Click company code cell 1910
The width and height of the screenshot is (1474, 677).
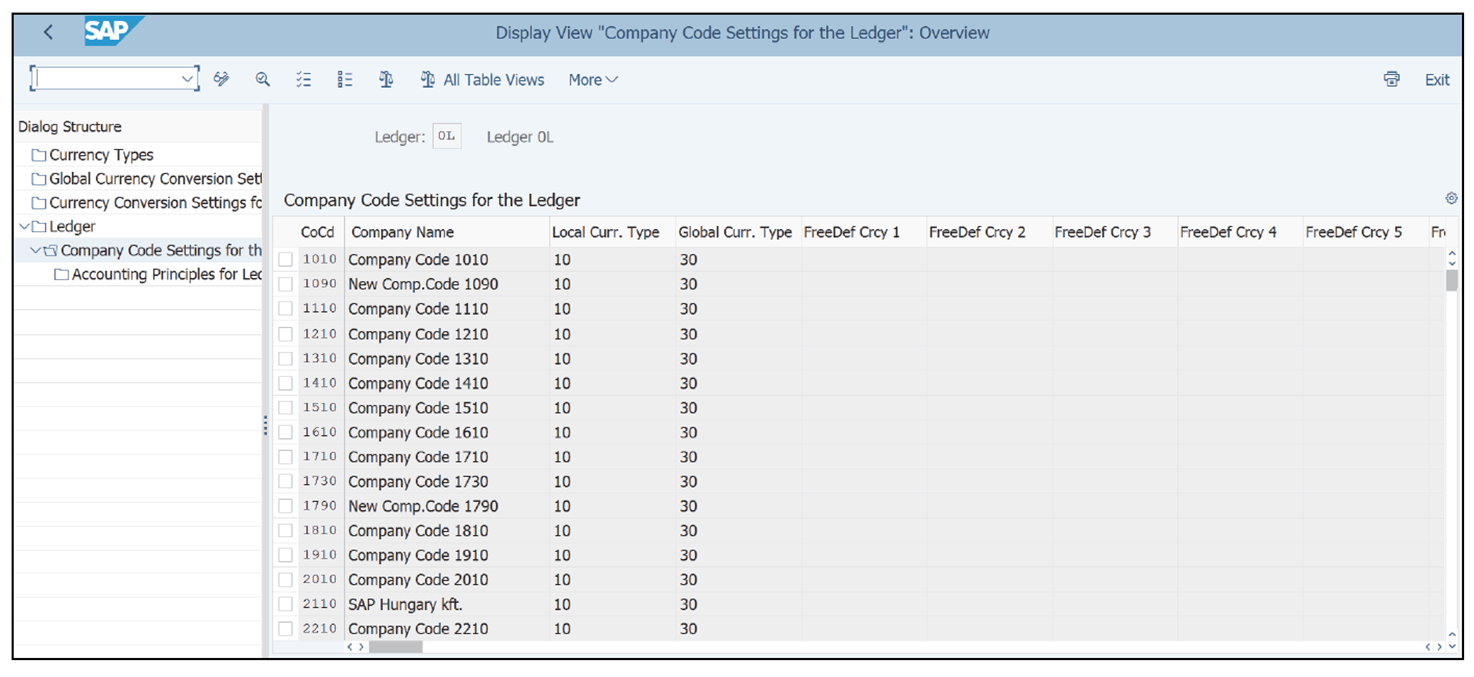pos(320,555)
